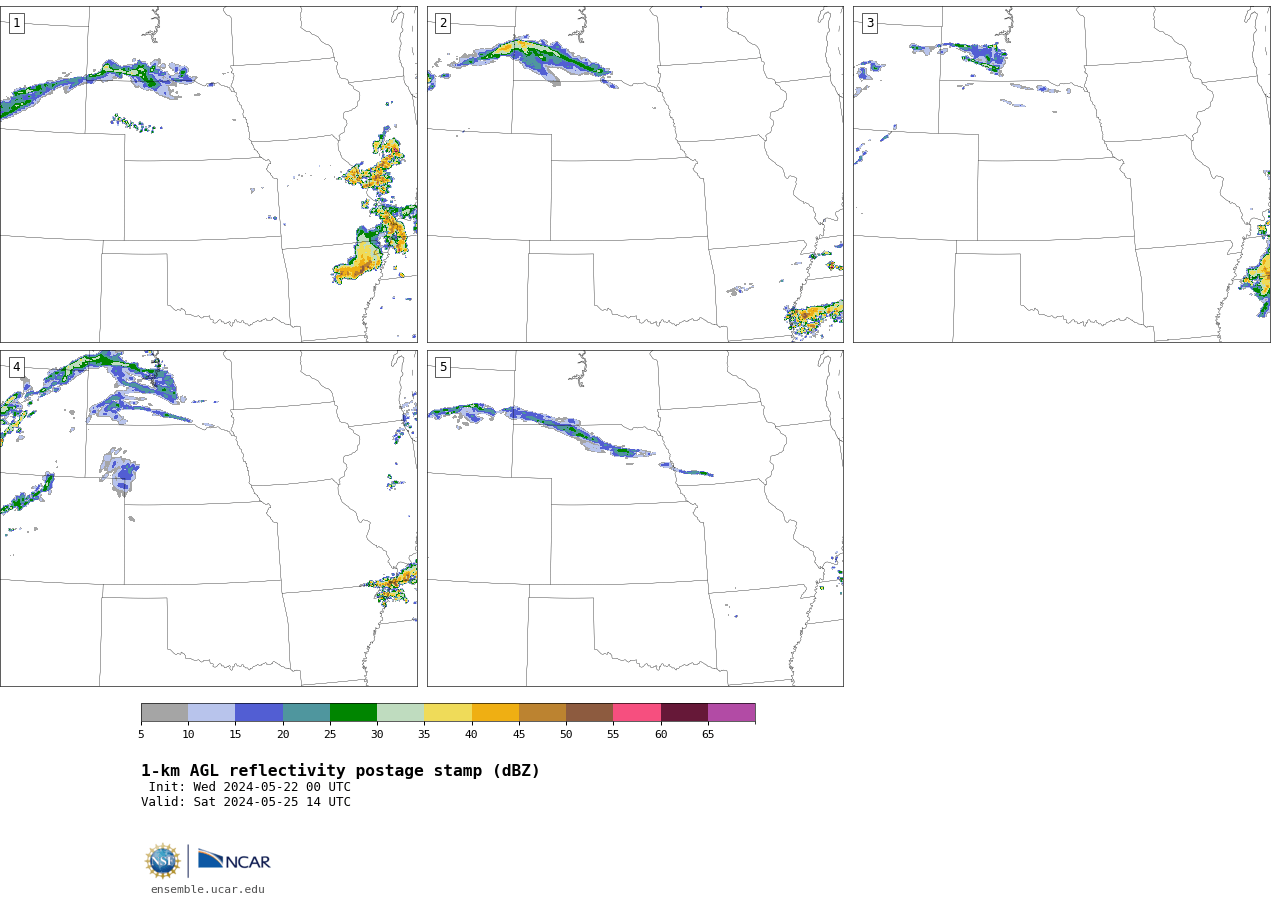
Task: Open ensemble member 2 reflectivity panel
Action: point(635,174)
